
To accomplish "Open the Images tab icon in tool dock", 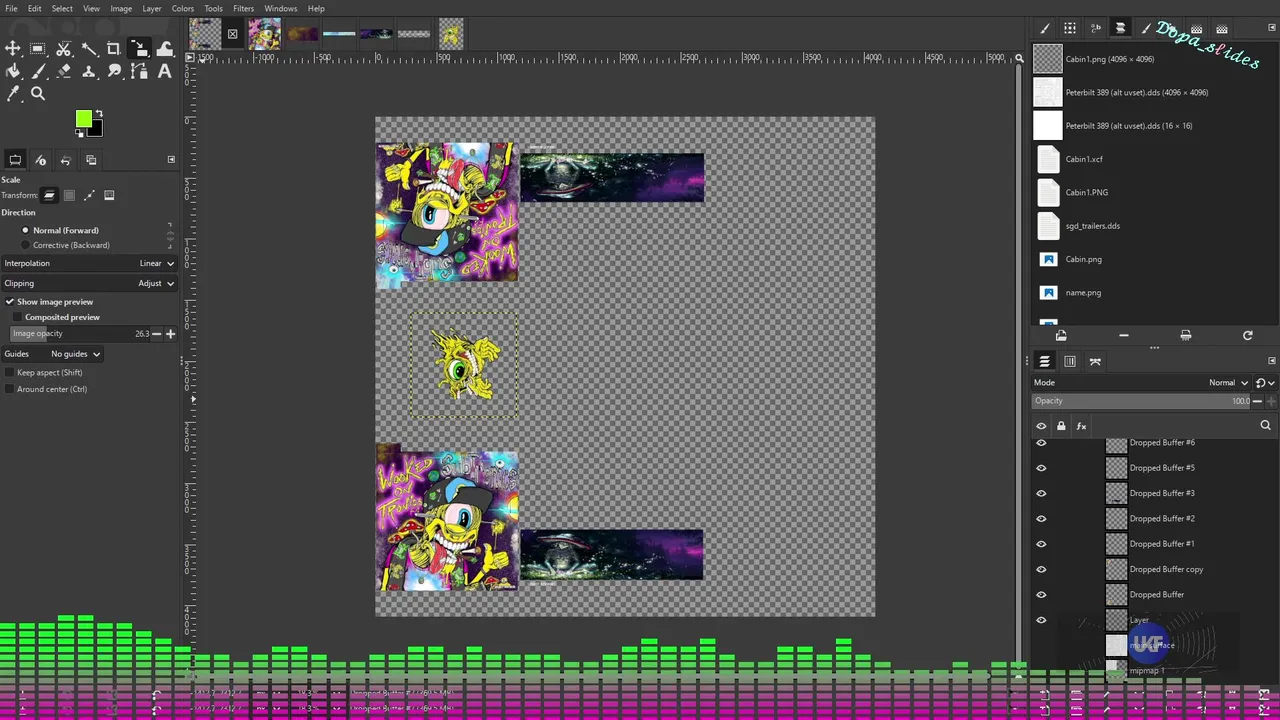I will coord(91,160).
